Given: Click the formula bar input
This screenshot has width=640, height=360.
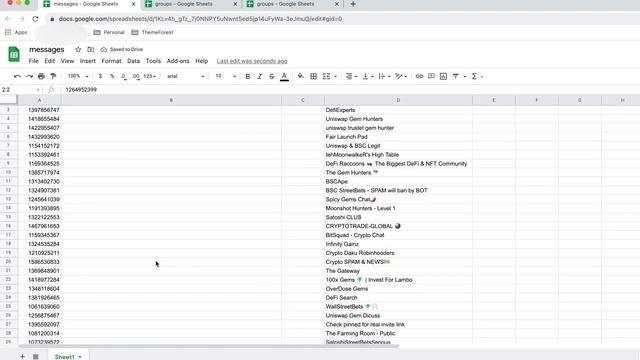Looking at the screenshot, I should [x=351, y=89].
